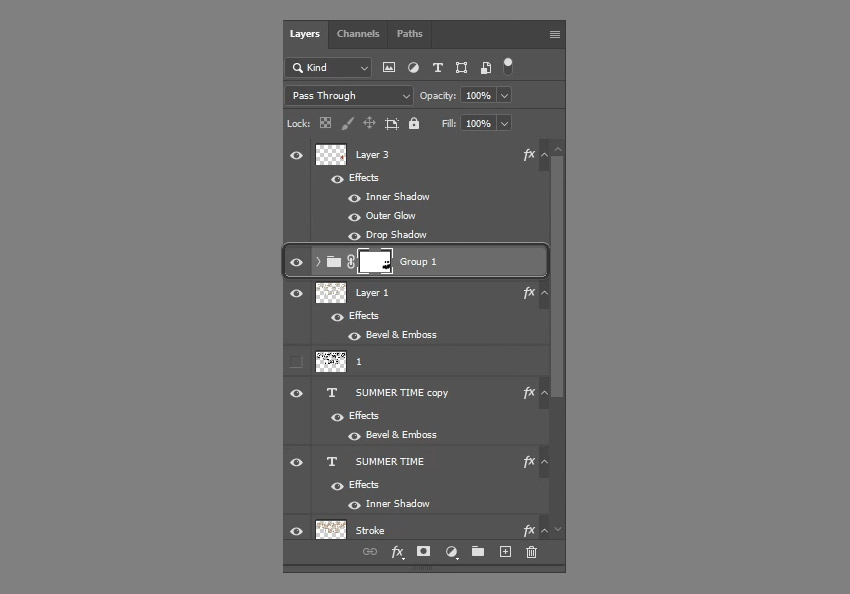Expand Group 1 contents
Image resolution: width=850 pixels, height=594 pixels.
point(317,261)
